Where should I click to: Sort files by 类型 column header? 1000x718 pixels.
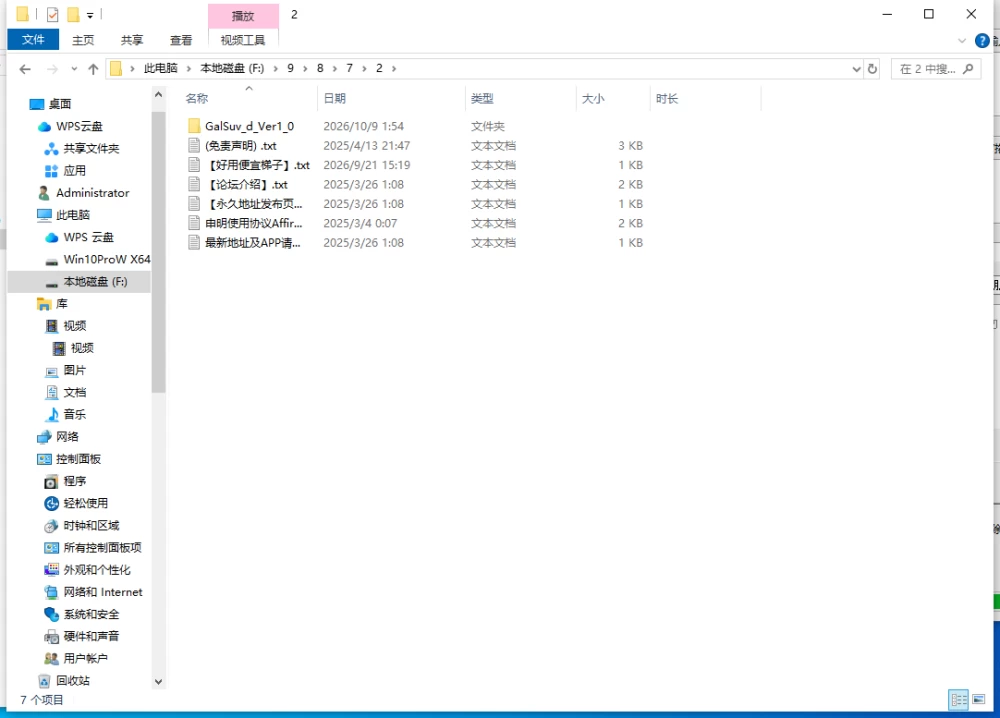click(482, 99)
